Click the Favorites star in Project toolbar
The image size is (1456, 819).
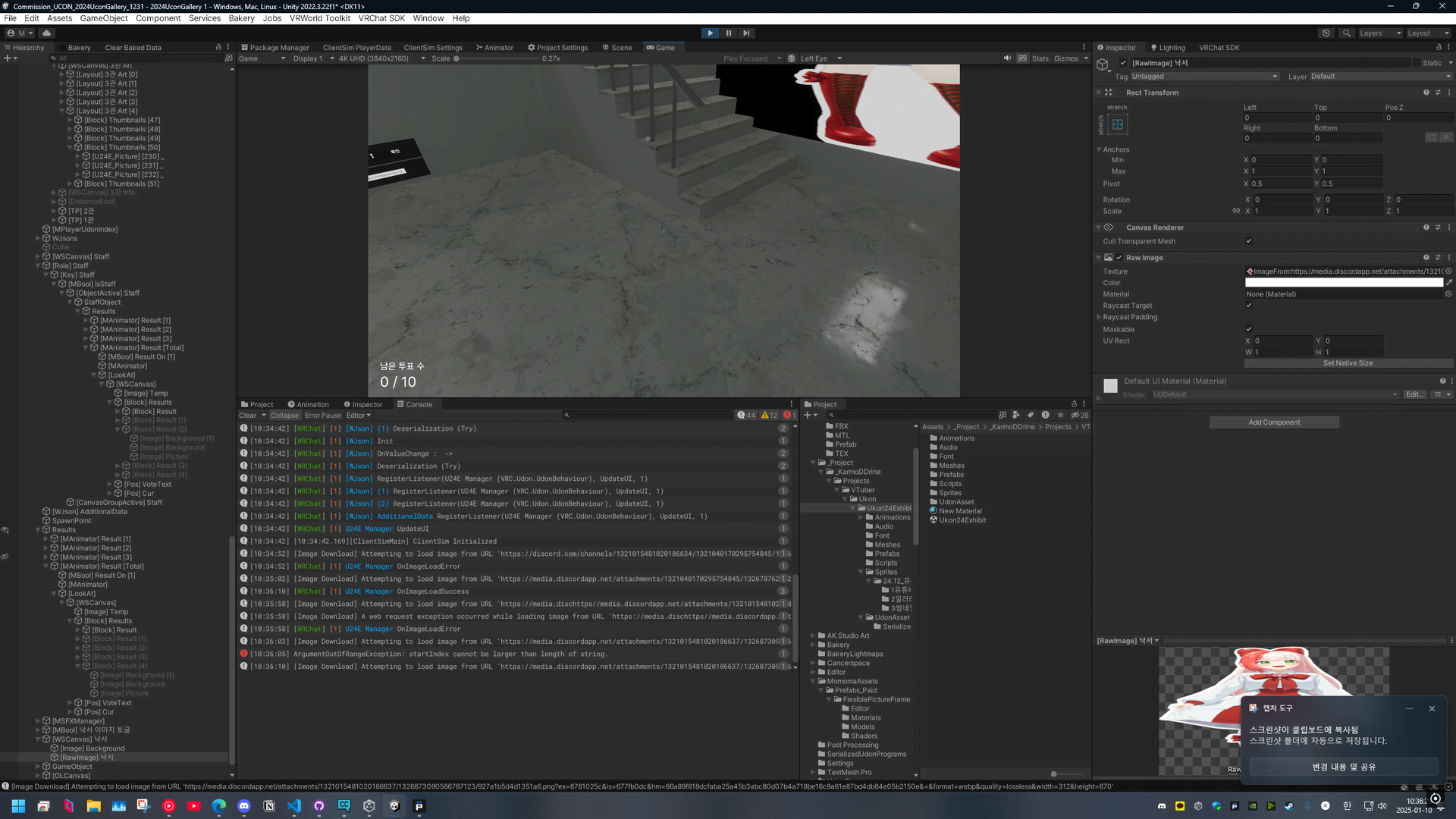tap(1060, 416)
